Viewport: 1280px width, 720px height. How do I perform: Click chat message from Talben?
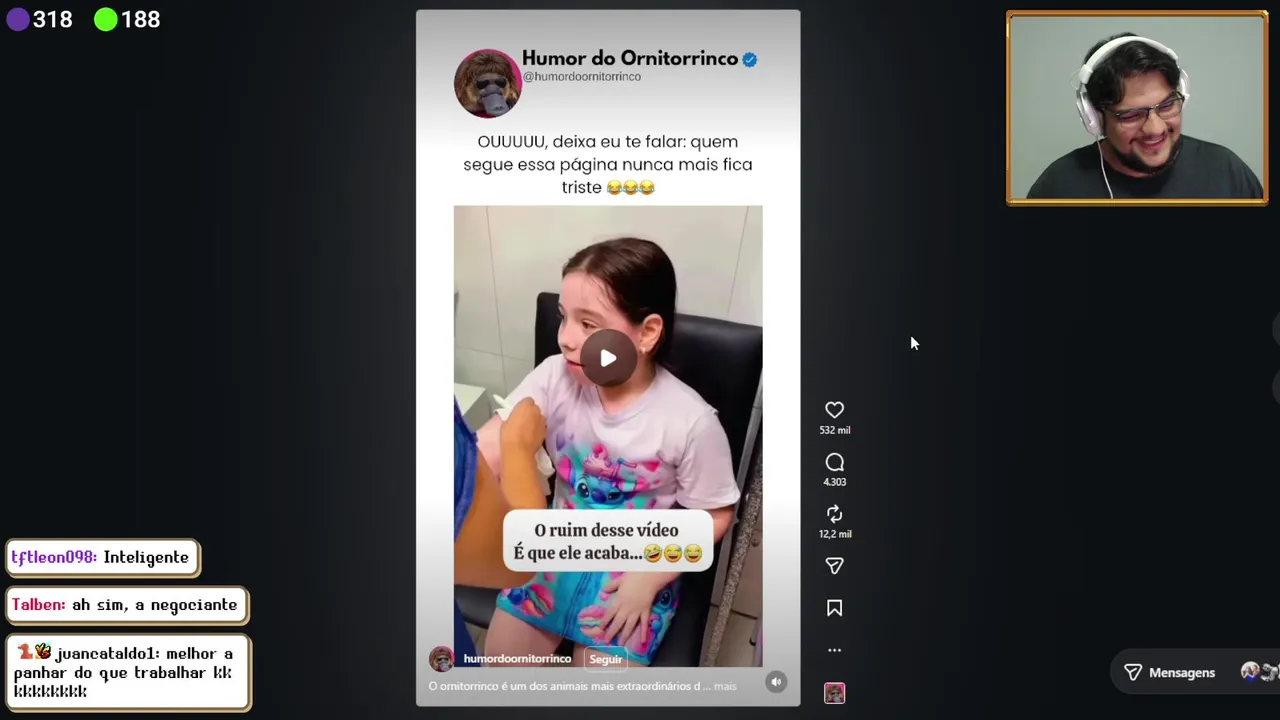tap(127, 605)
